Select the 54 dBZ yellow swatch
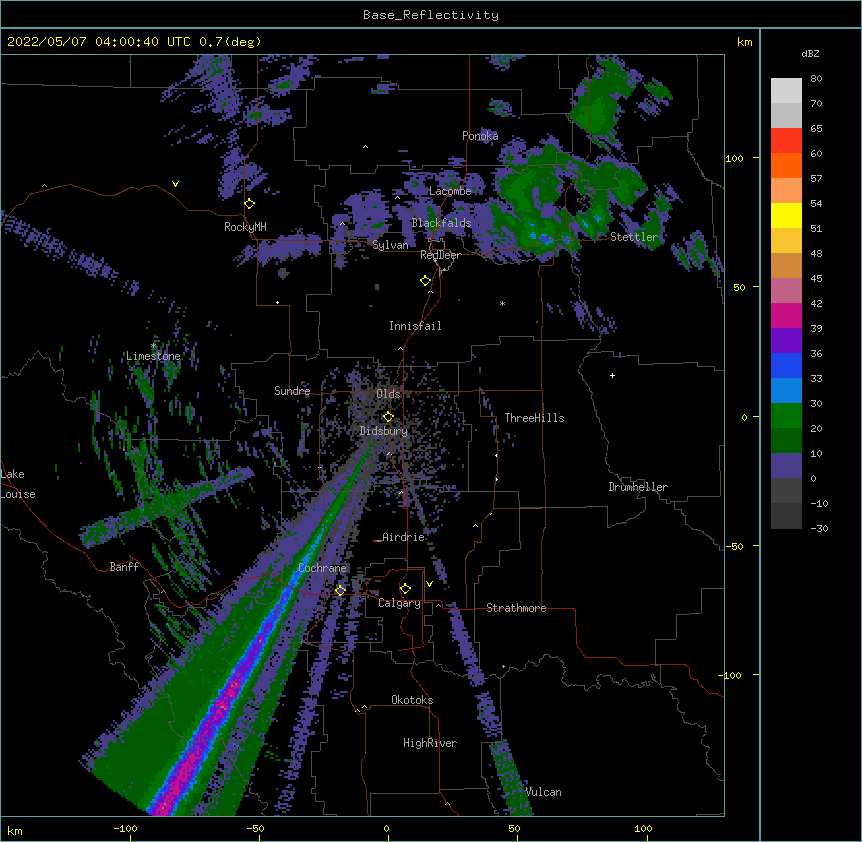The width and height of the screenshot is (862, 842). pos(786,215)
